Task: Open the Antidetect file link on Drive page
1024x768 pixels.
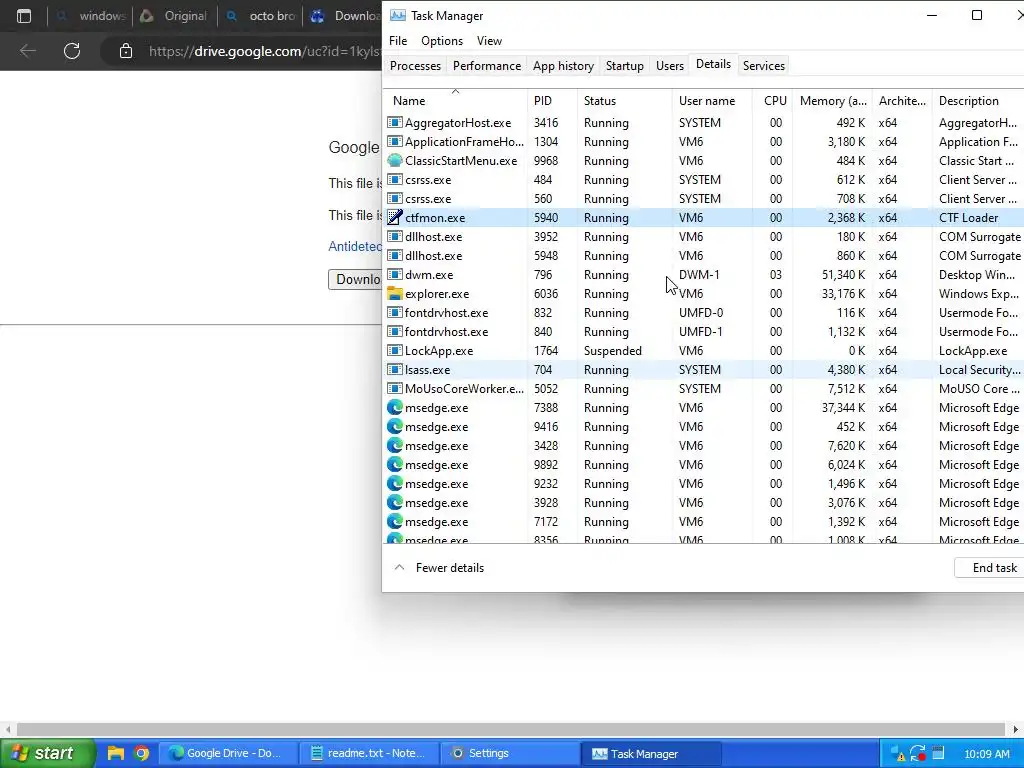Action: (355, 246)
